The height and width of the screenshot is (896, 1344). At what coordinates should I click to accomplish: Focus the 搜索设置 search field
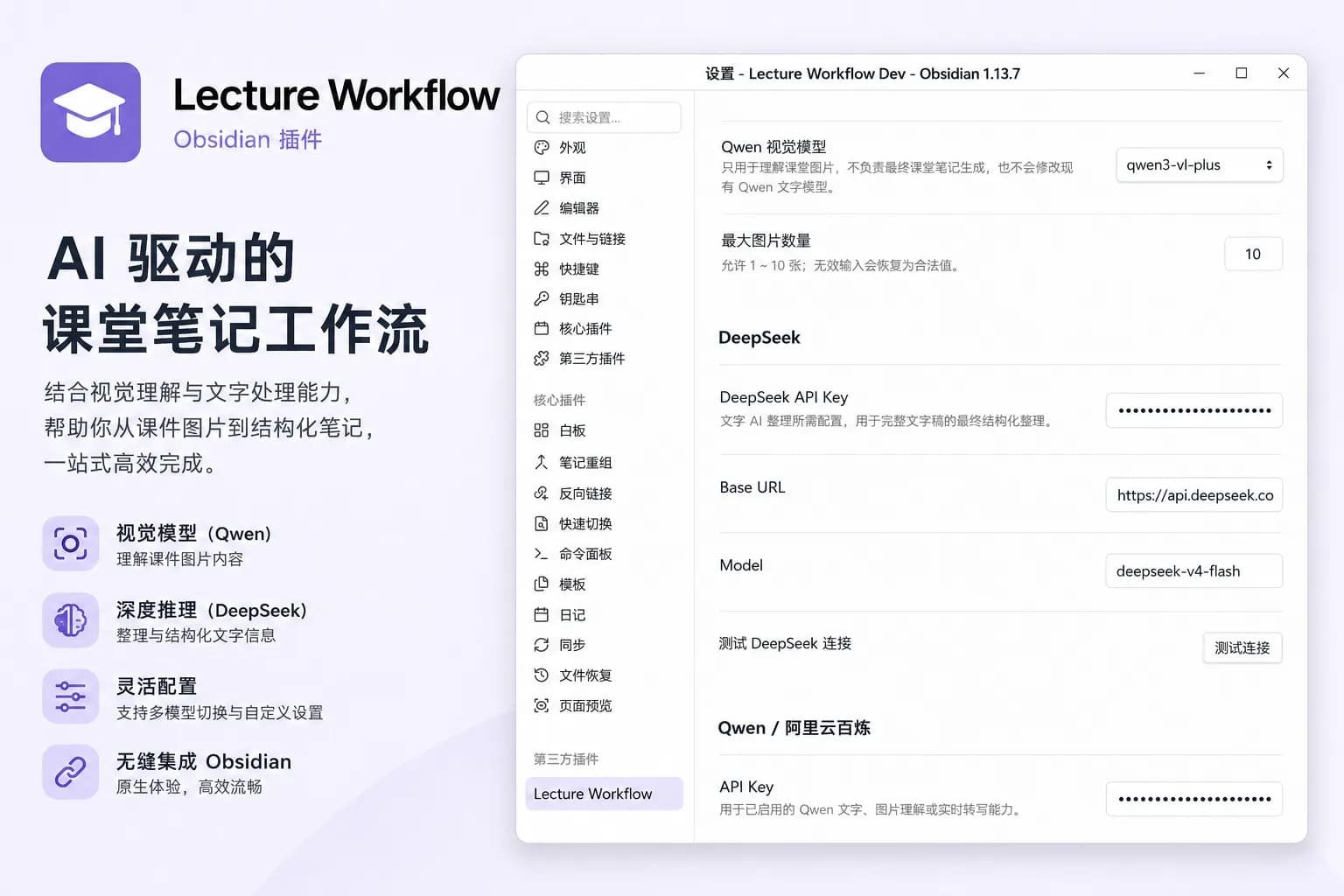click(x=604, y=117)
